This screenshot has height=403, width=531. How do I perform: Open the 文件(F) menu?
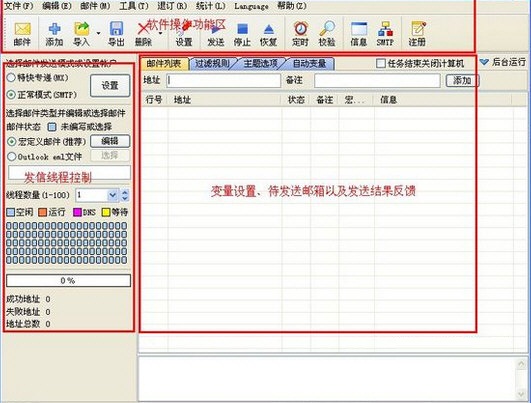18,6
